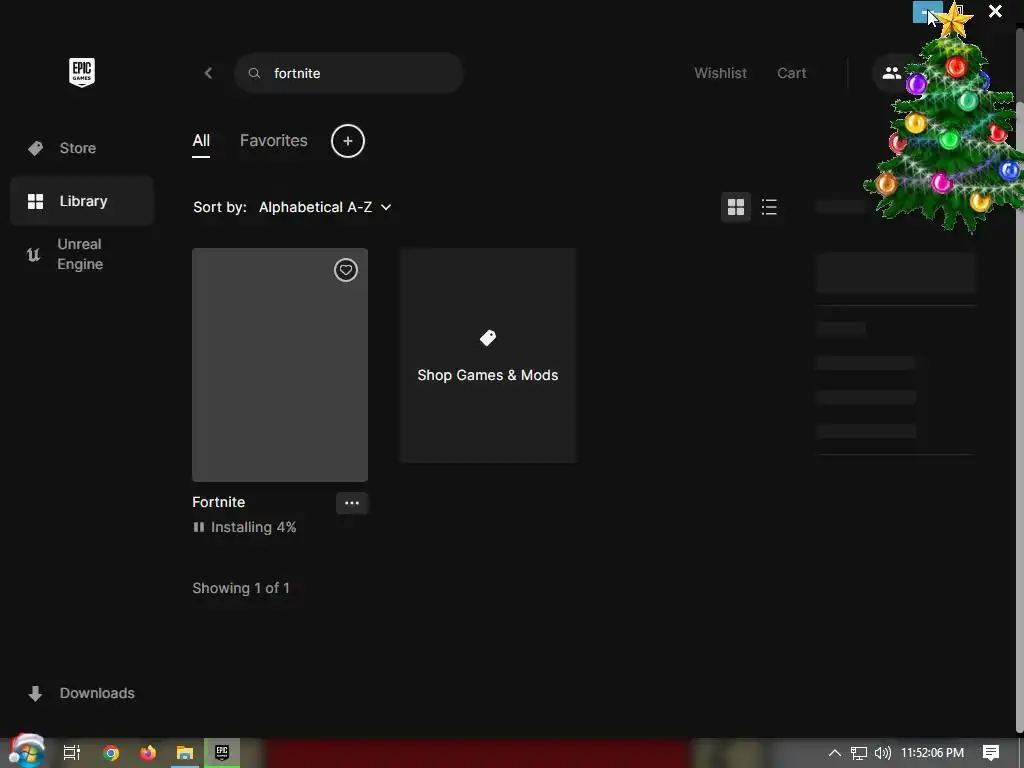The width and height of the screenshot is (1024, 768).
Task: Open the network tray icon
Action: [x=859, y=753]
